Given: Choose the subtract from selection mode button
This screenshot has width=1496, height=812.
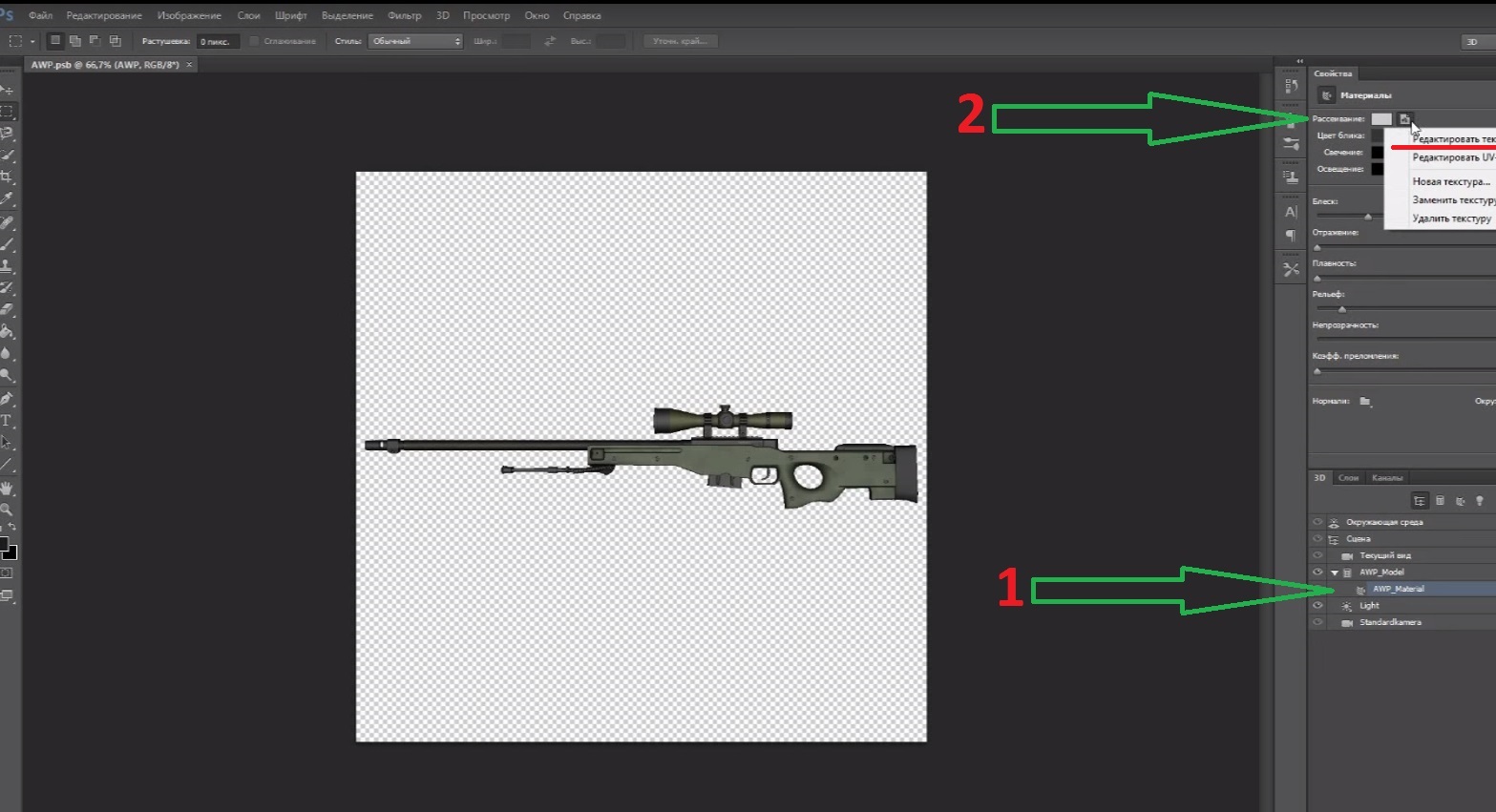Looking at the screenshot, I should [x=95, y=41].
